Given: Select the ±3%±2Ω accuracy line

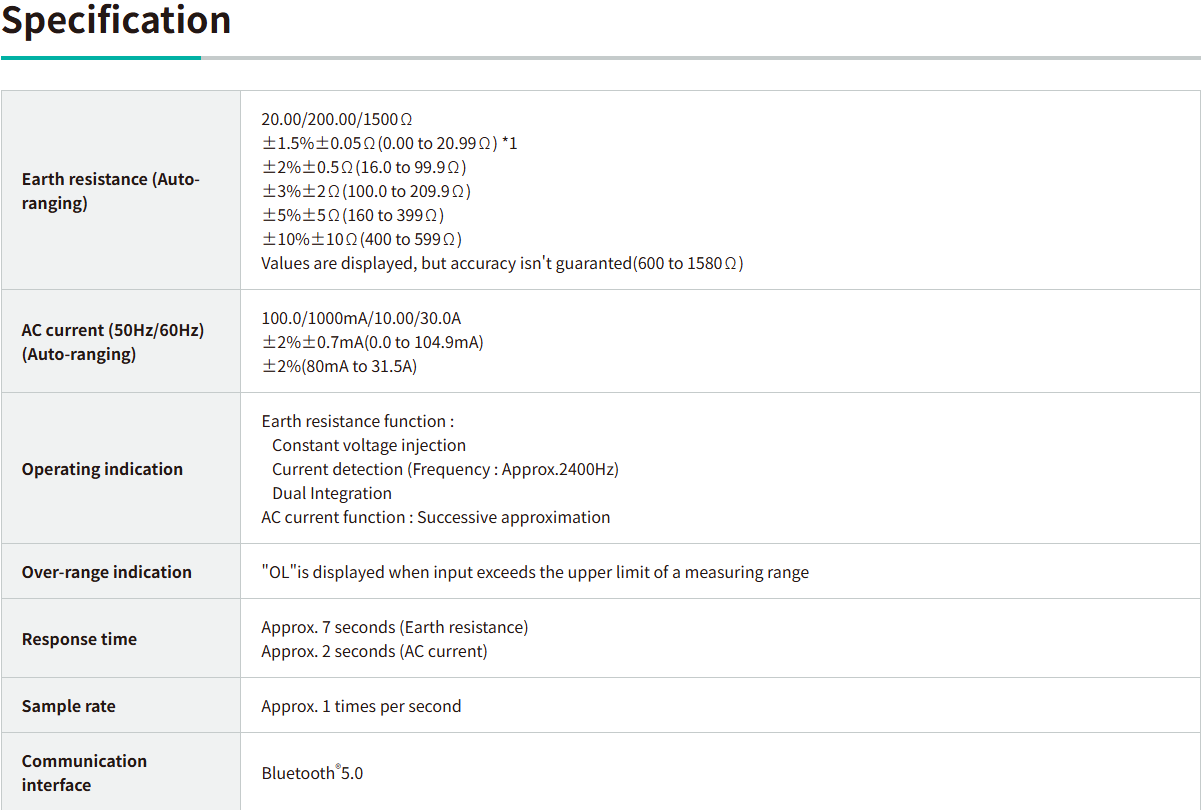Looking at the screenshot, I should 366,191.
